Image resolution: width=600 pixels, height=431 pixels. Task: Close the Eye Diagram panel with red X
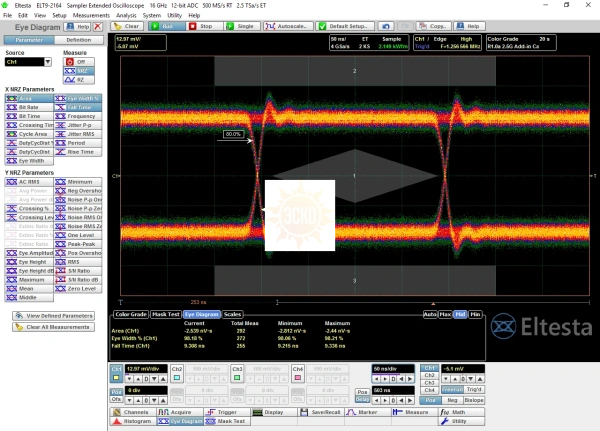(x=97, y=26)
